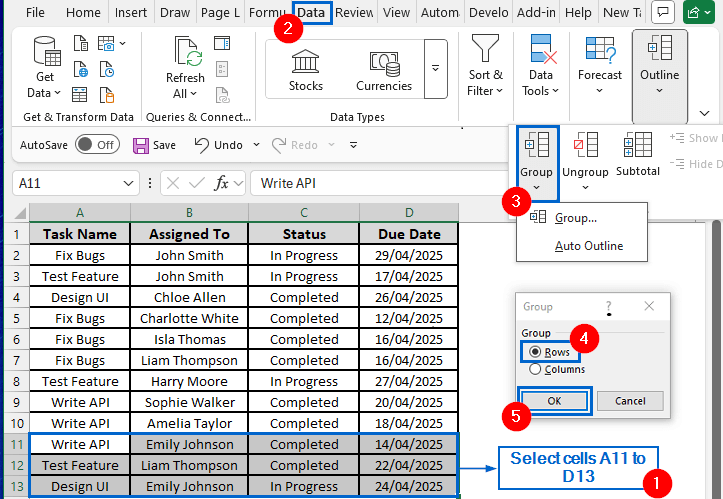Select column header D
Screen dimensions: 723x499
pos(409,213)
